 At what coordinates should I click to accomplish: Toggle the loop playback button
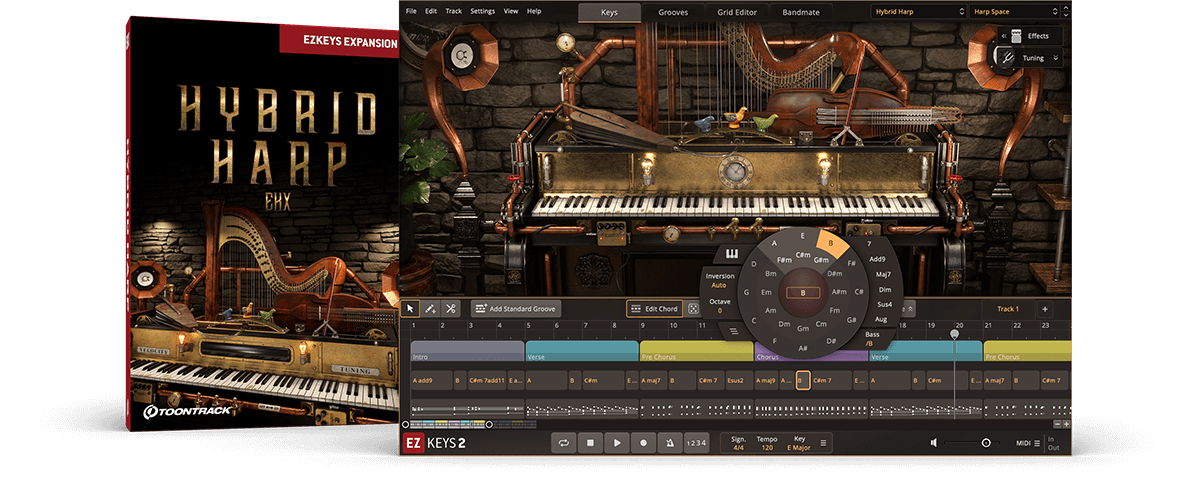point(564,443)
